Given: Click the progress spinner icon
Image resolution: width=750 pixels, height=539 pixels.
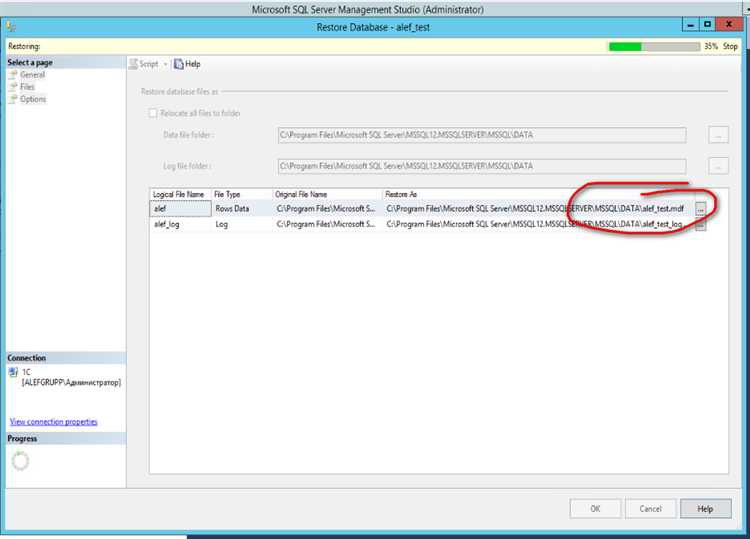Looking at the screenshot, I should [20, 461].
